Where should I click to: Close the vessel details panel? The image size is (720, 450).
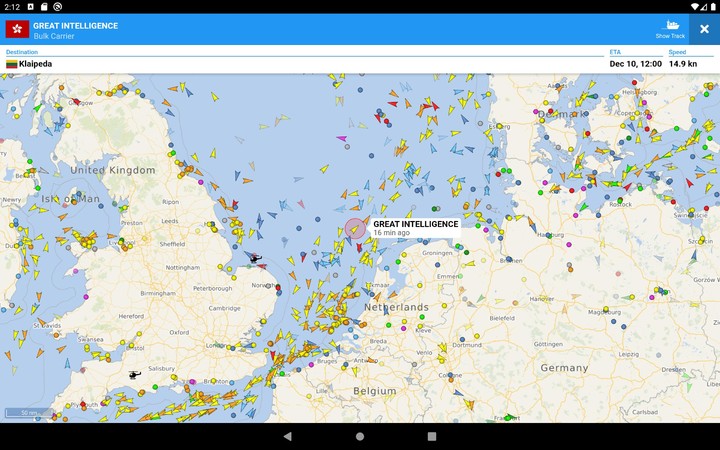[704, 29]
